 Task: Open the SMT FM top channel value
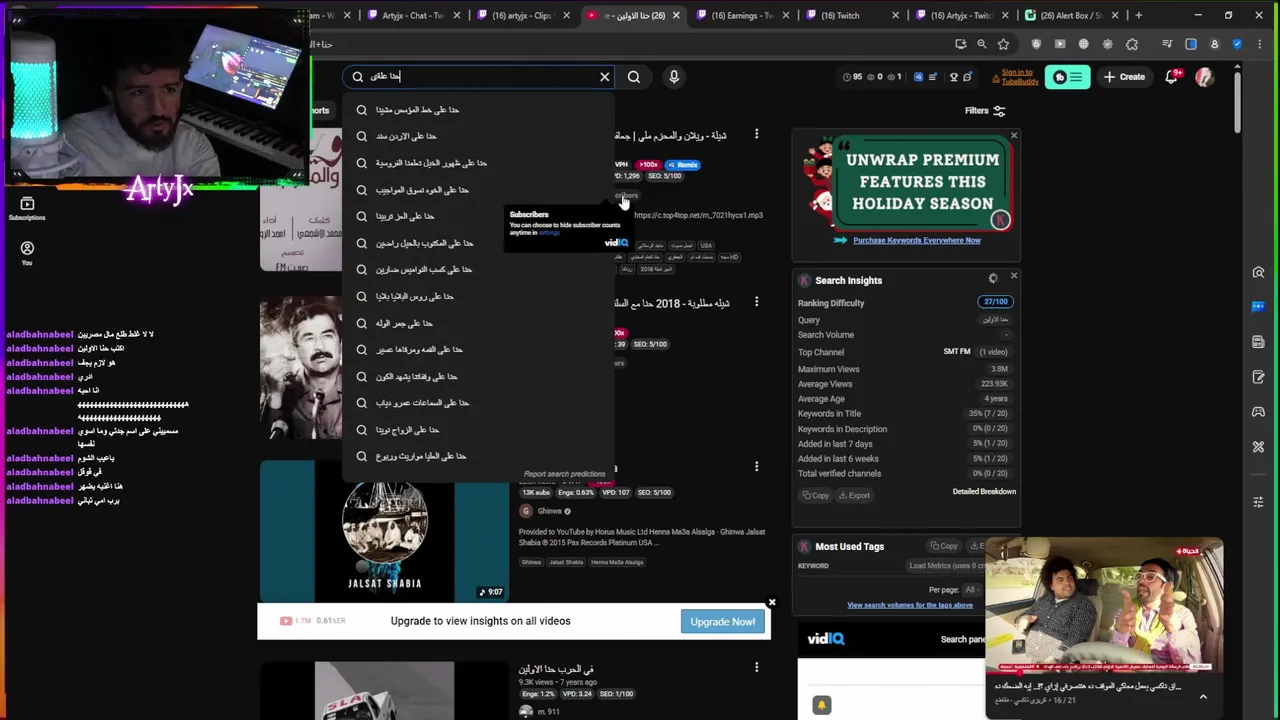click(957, 352)
